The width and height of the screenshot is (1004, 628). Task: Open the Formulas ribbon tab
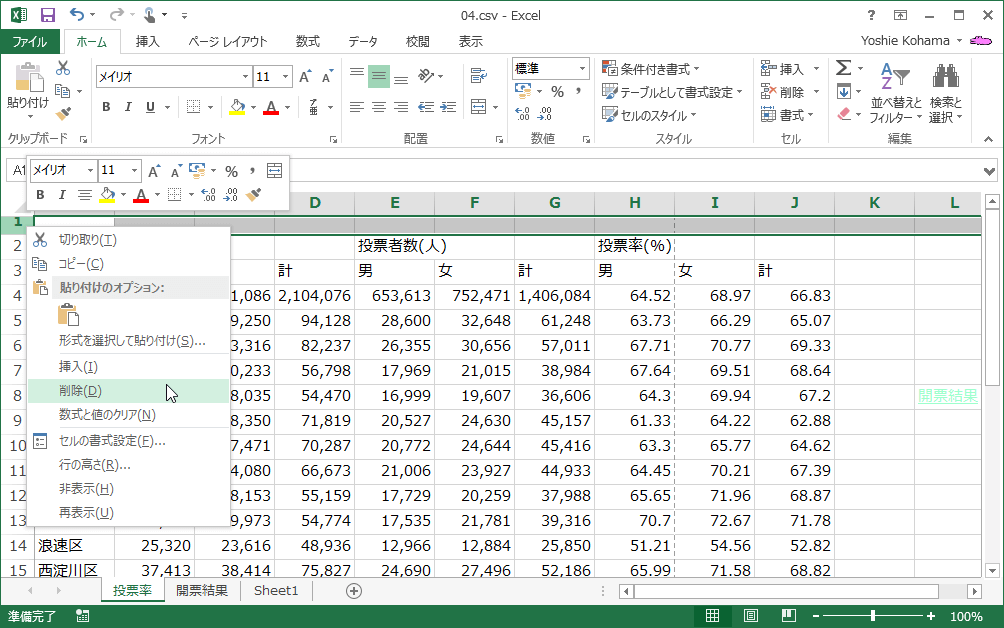point(307,42)
